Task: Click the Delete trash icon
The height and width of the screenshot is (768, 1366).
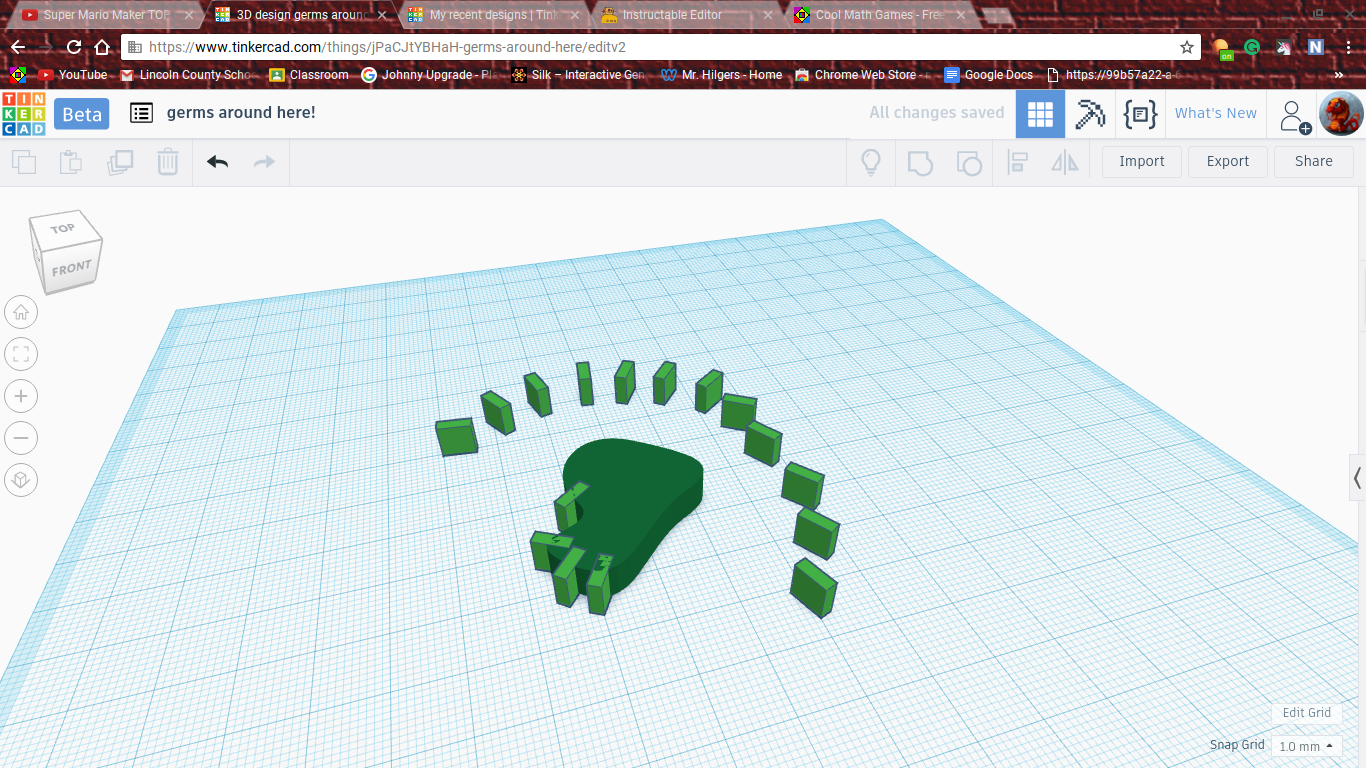Action: coord(168,162)
